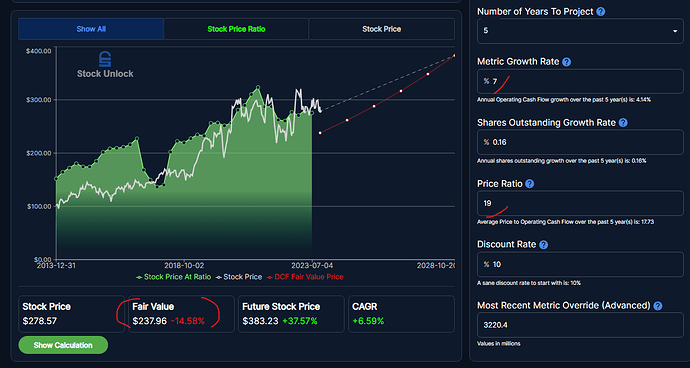Focus the Discount Rate input field
Screen dimensions: 690x368
tap(580, 264)
